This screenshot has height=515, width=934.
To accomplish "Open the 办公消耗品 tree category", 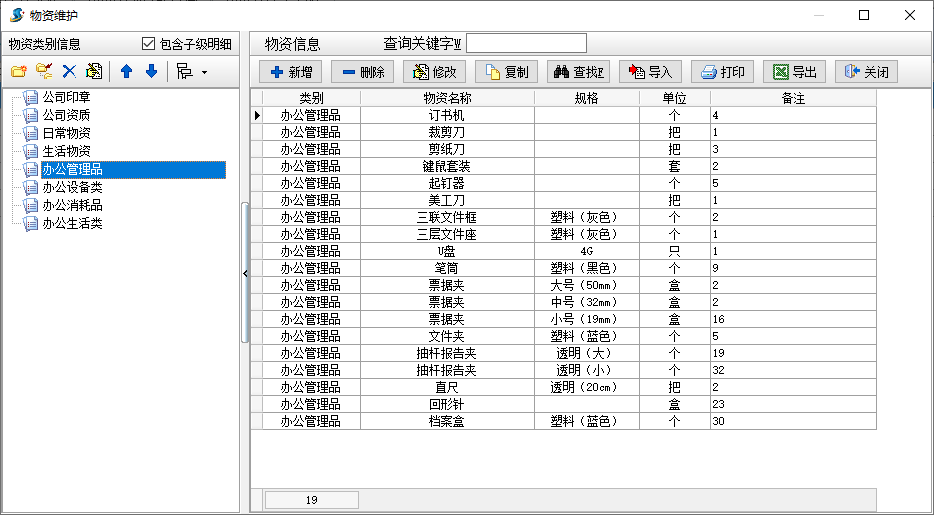I will pyautogui.click(x=72, y=205).
